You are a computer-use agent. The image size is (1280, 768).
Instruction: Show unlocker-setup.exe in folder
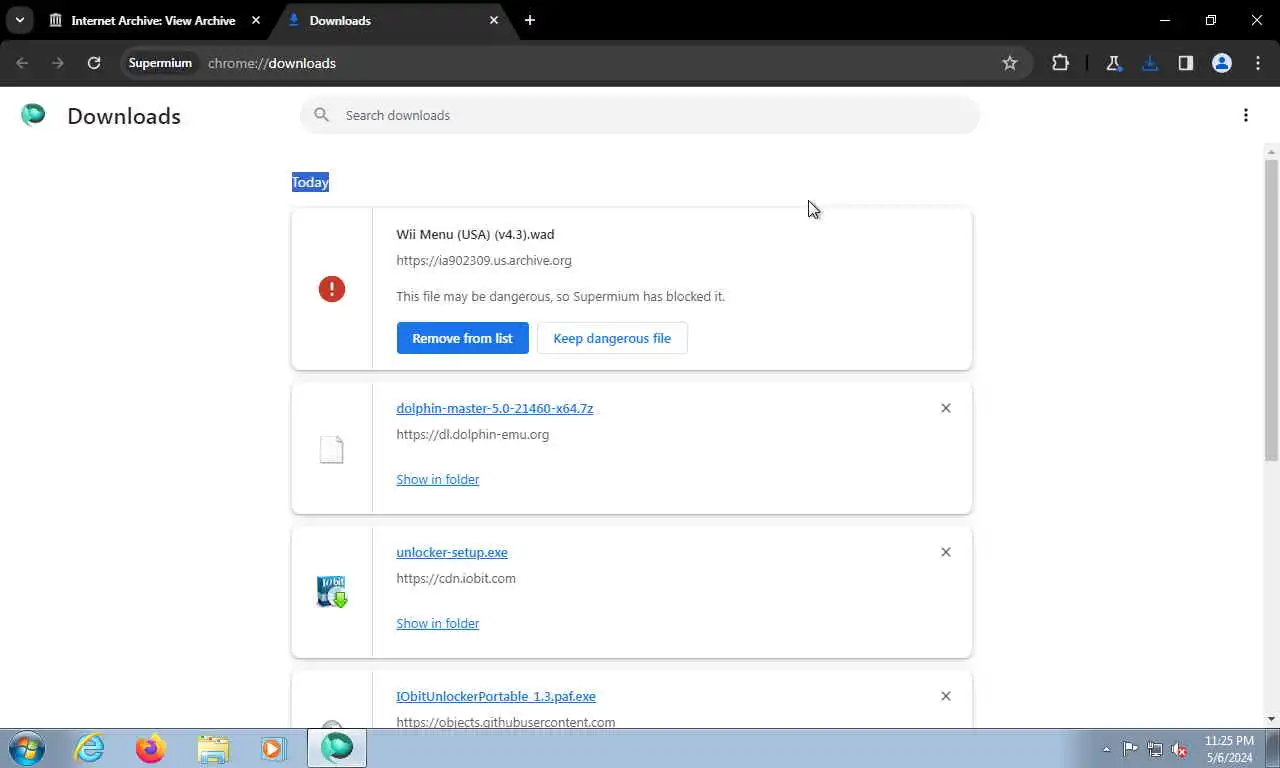pyautogui.click(x=438, y=623)
